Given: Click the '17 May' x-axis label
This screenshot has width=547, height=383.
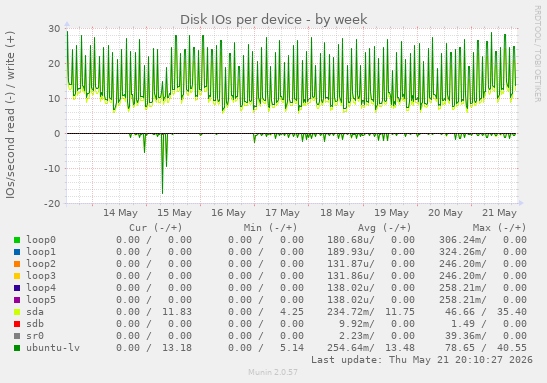Looking at the screenshot, I should tap(283, 213).
